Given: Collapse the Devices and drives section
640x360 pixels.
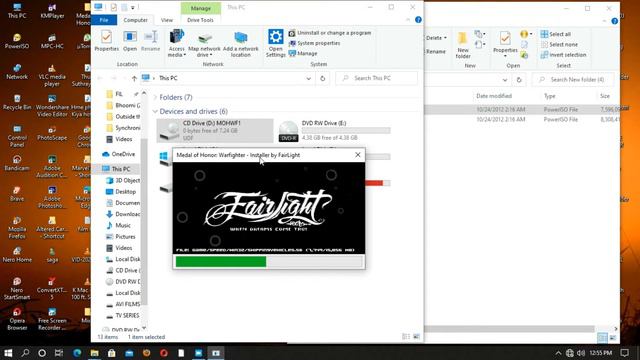Looking at the screenshot, I should click(155, 111).
